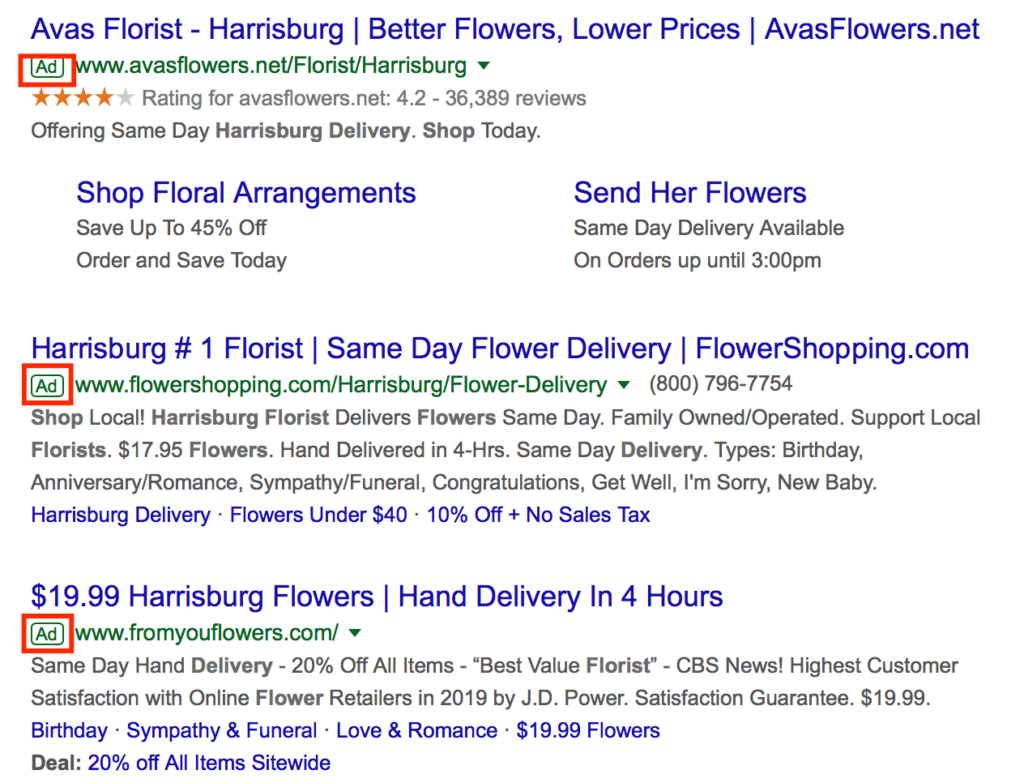Open the Avas Florist Harrisburg ad headline
The width and height of the screenshot is (1024, 783).
505,29
